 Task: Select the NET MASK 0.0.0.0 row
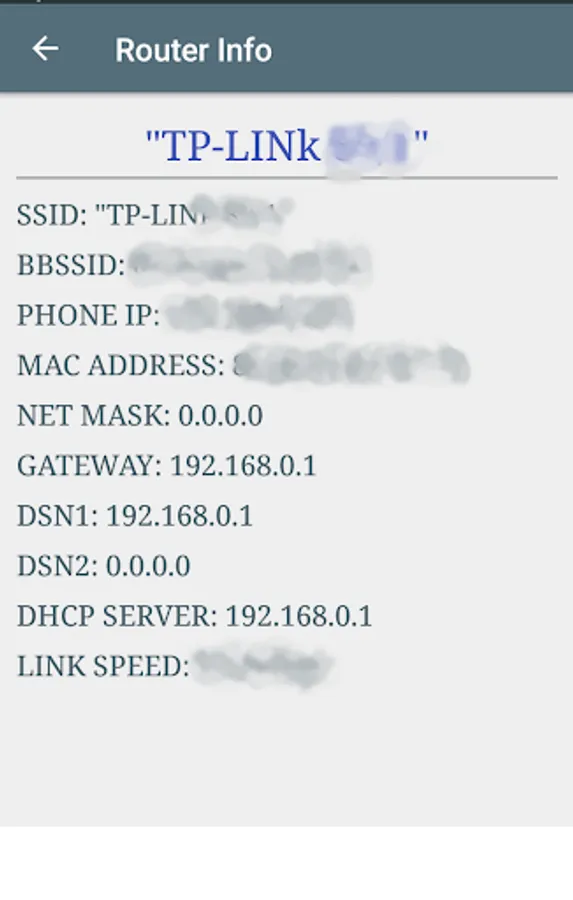pyautogui.click(x=140, y=416)
